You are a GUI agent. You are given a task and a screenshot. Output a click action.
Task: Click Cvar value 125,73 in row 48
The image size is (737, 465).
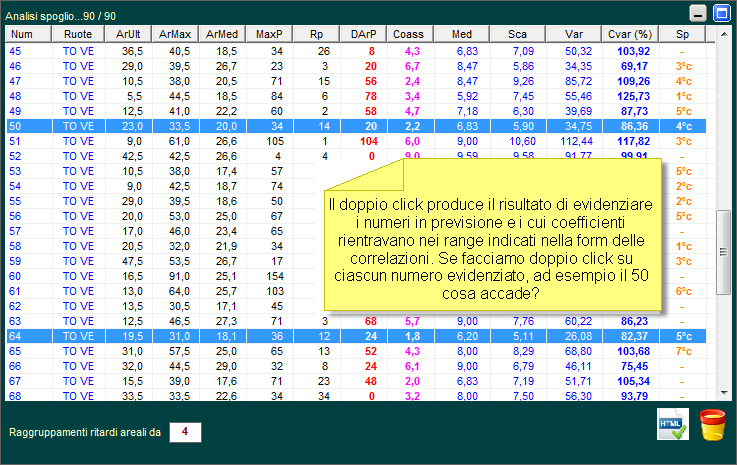coord(634,96)
